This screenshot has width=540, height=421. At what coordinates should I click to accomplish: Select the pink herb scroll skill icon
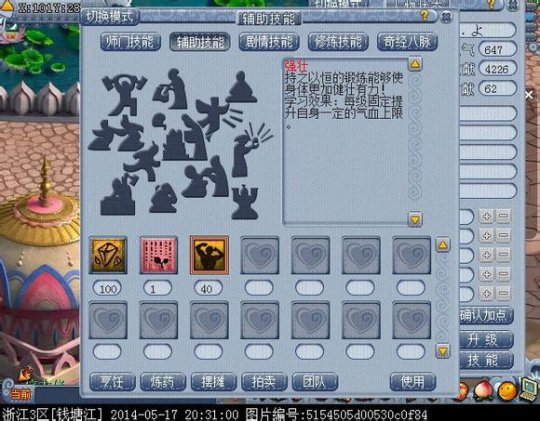(159, 255)
